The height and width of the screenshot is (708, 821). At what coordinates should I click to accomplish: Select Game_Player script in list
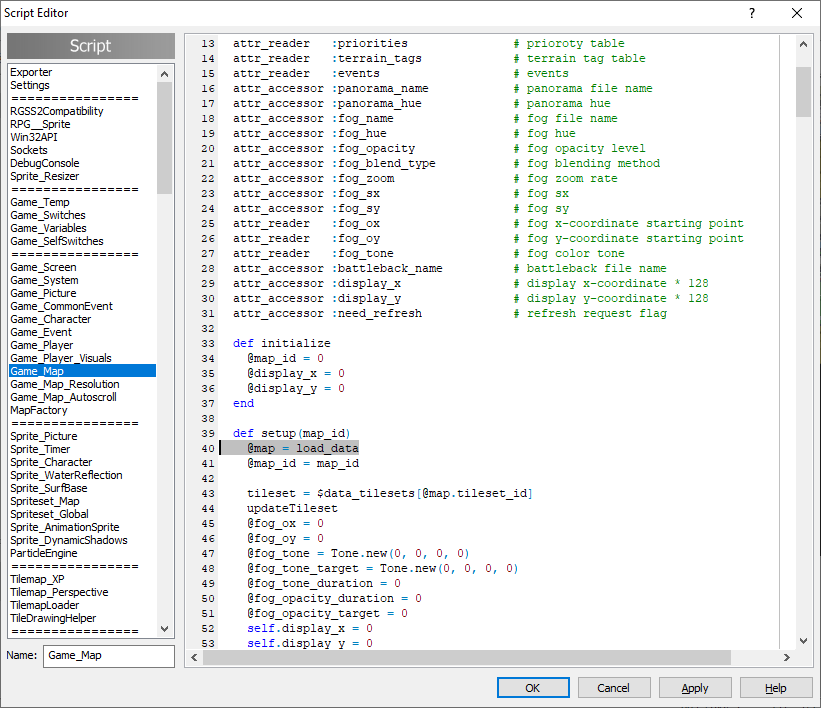click(42, 345)
